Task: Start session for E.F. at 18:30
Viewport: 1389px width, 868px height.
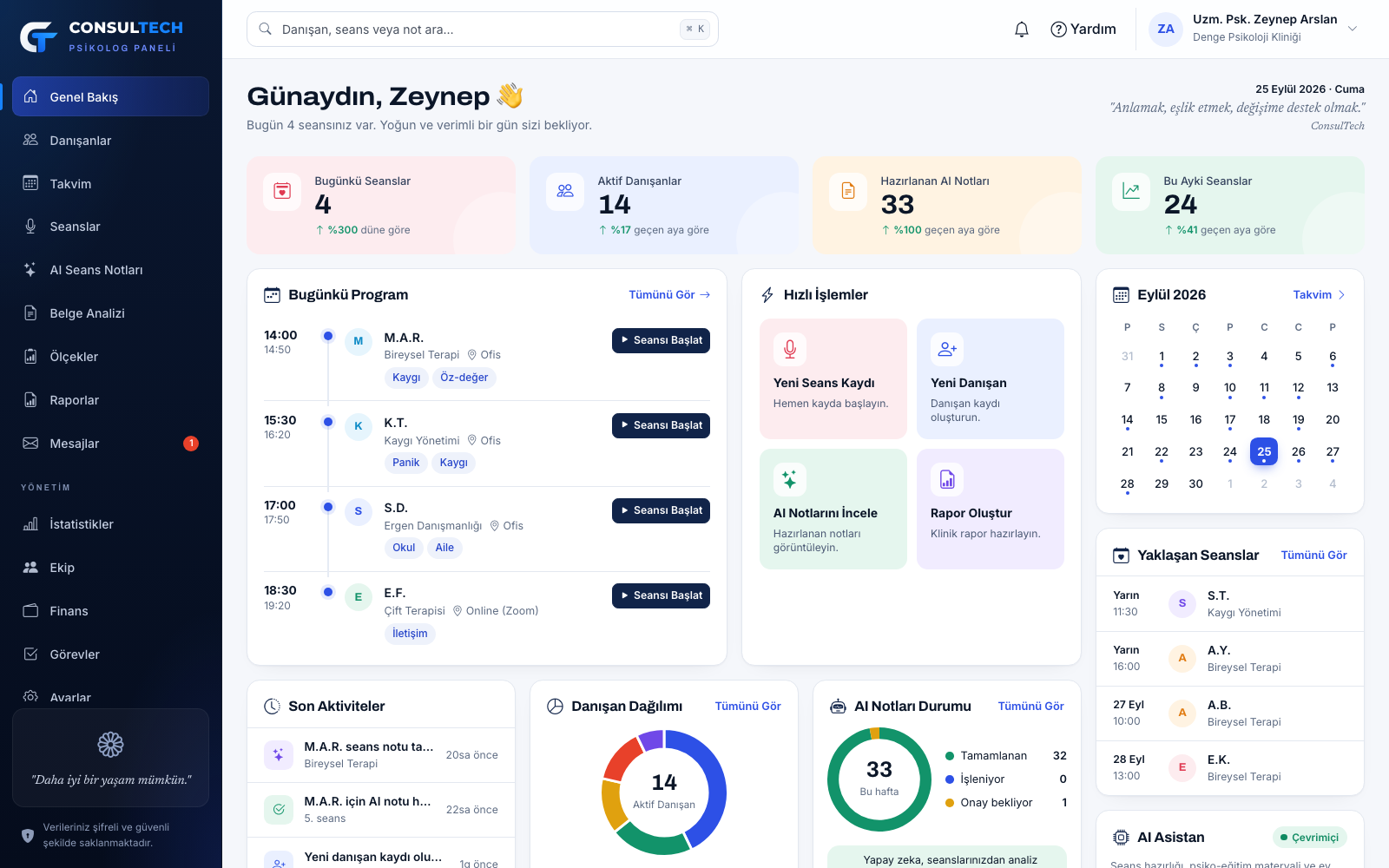Action: pyautogui.click(x=661, y=595)
